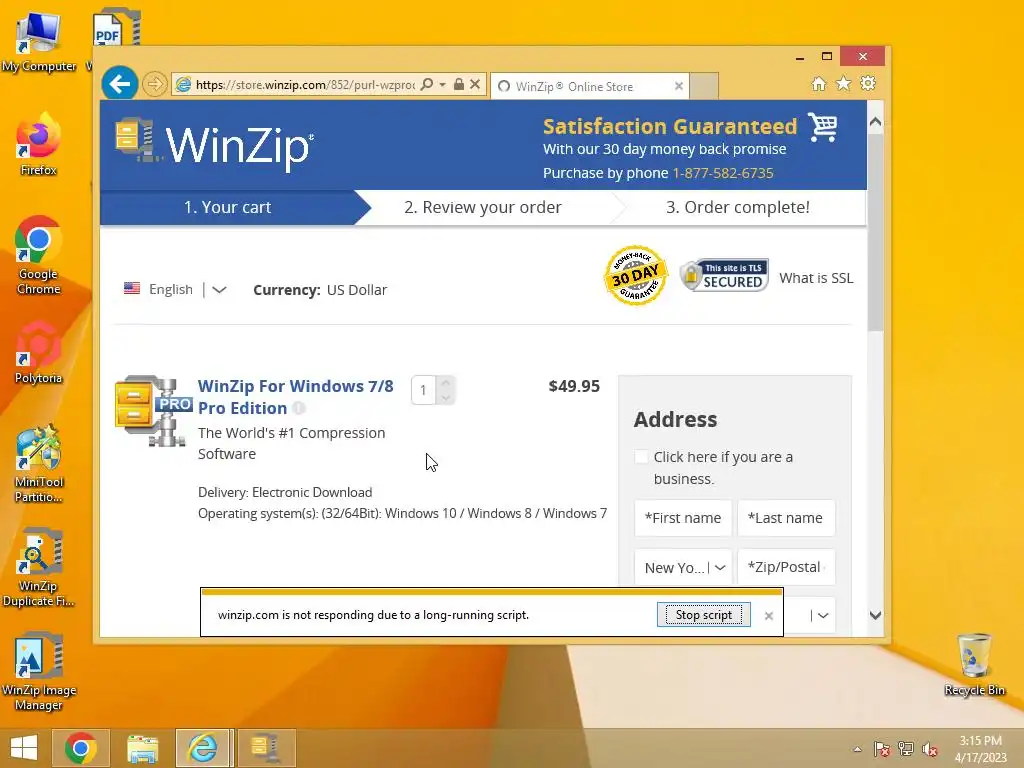1024x768 pixels.
Task: Open WinZip from the taskbar
Action: point(265,748)
